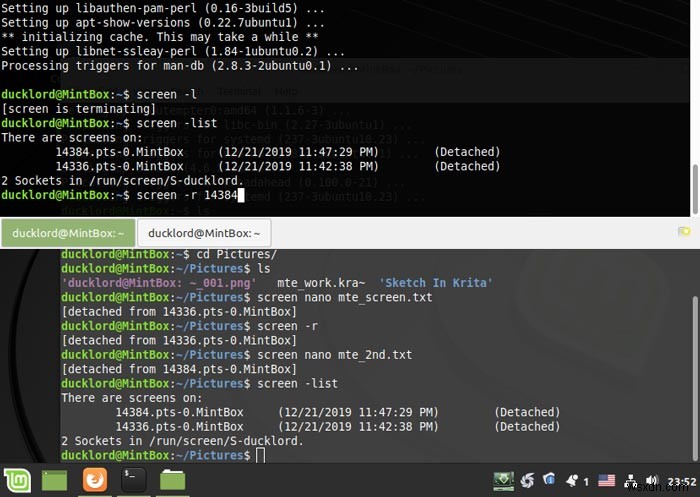700x497 pixels.
Task: Click '[detached from 14384.pts-0.MintBox]' line
Action: pyautogui.click(x=179, y=369)
